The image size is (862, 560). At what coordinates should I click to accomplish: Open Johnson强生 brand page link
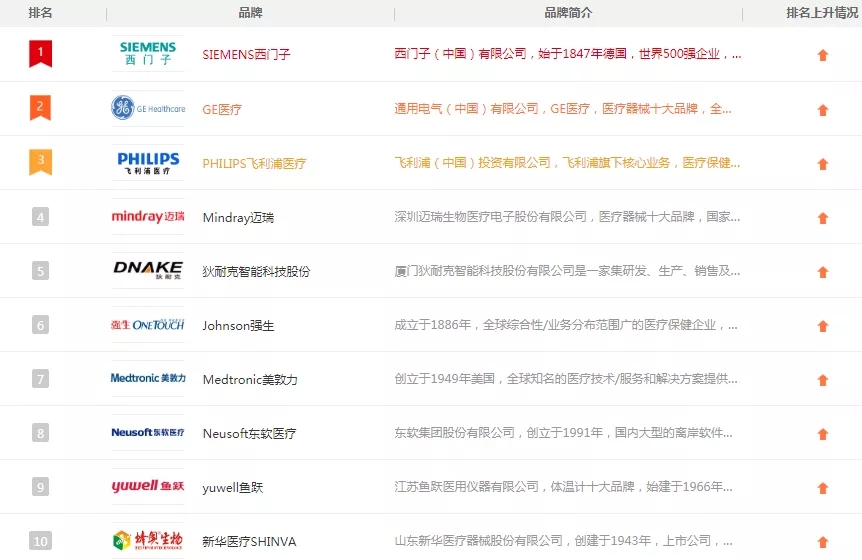[x=238, y=325]
